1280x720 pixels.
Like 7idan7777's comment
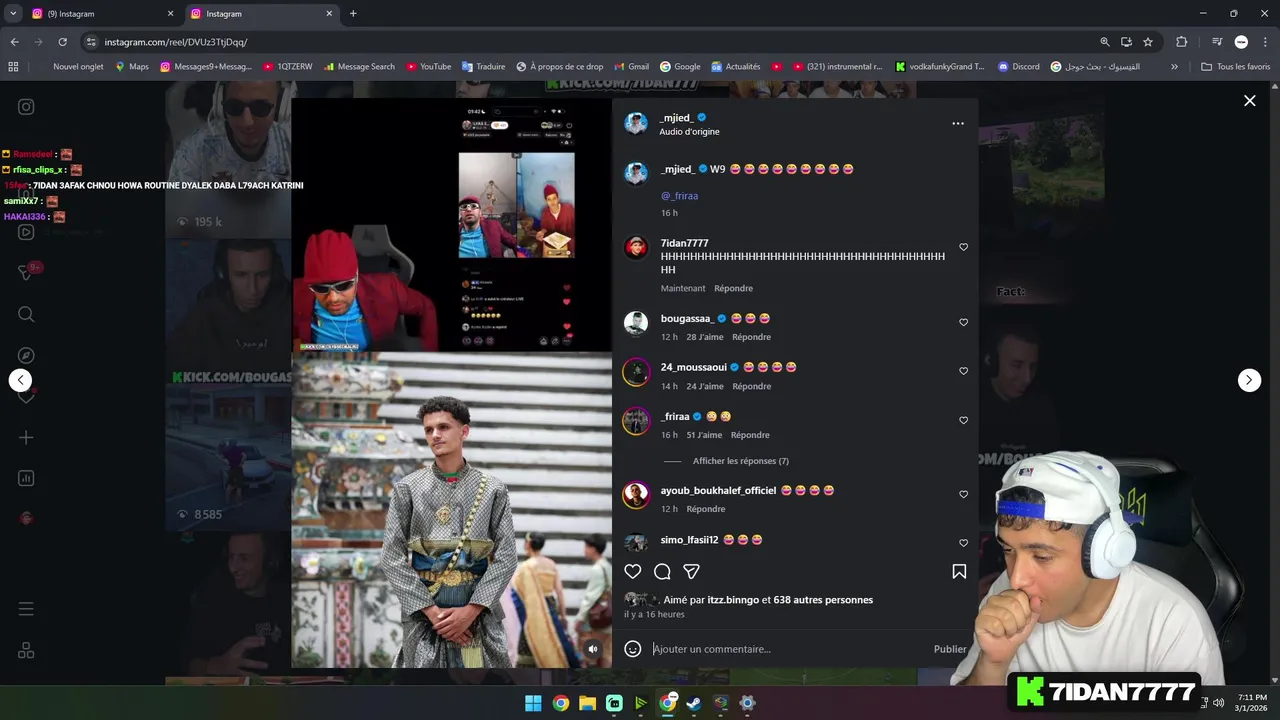coord(964,247)
